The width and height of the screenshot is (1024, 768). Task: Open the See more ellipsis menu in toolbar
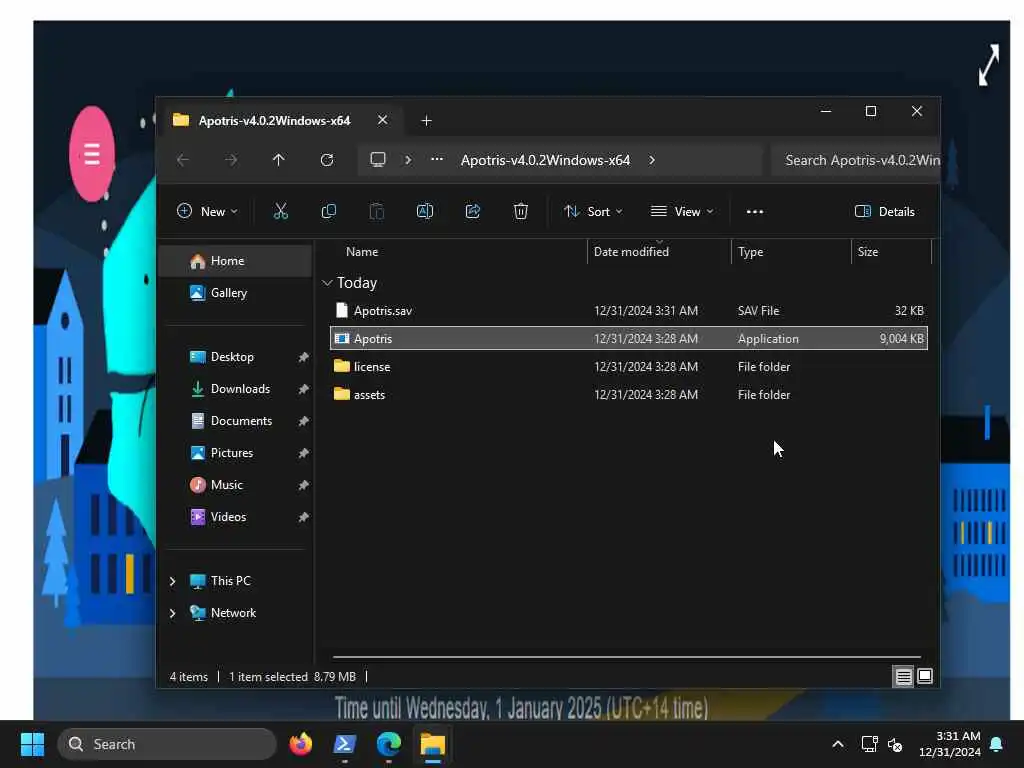[x=755, y=212]
